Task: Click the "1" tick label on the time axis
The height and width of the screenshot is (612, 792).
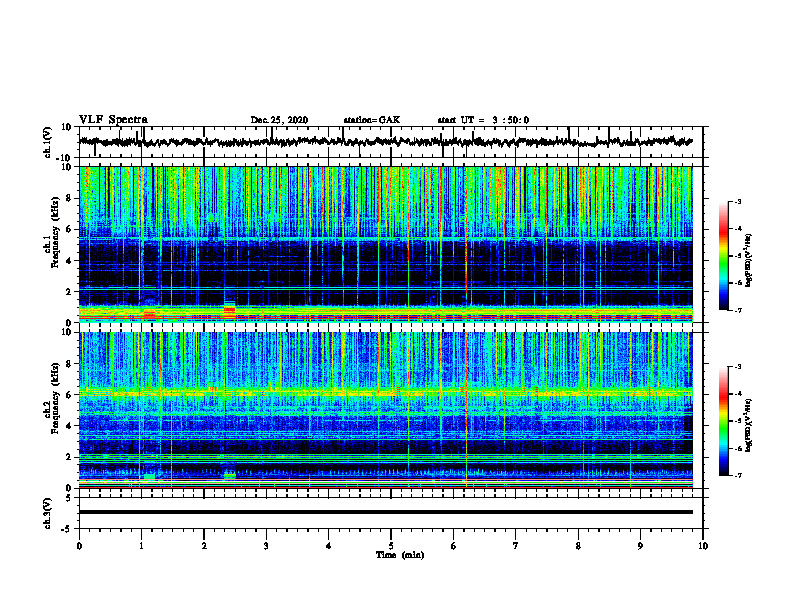Action: tap(141, 546)
